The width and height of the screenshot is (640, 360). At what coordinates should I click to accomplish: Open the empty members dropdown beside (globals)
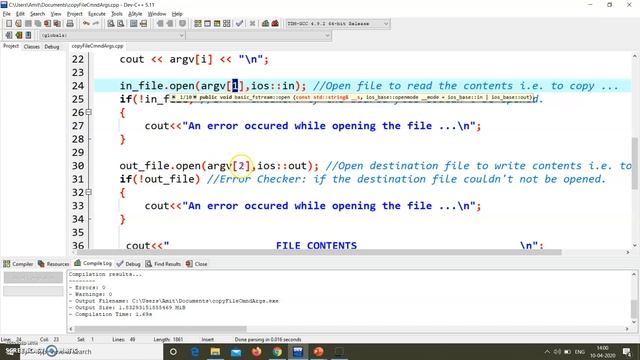point(258,36)
